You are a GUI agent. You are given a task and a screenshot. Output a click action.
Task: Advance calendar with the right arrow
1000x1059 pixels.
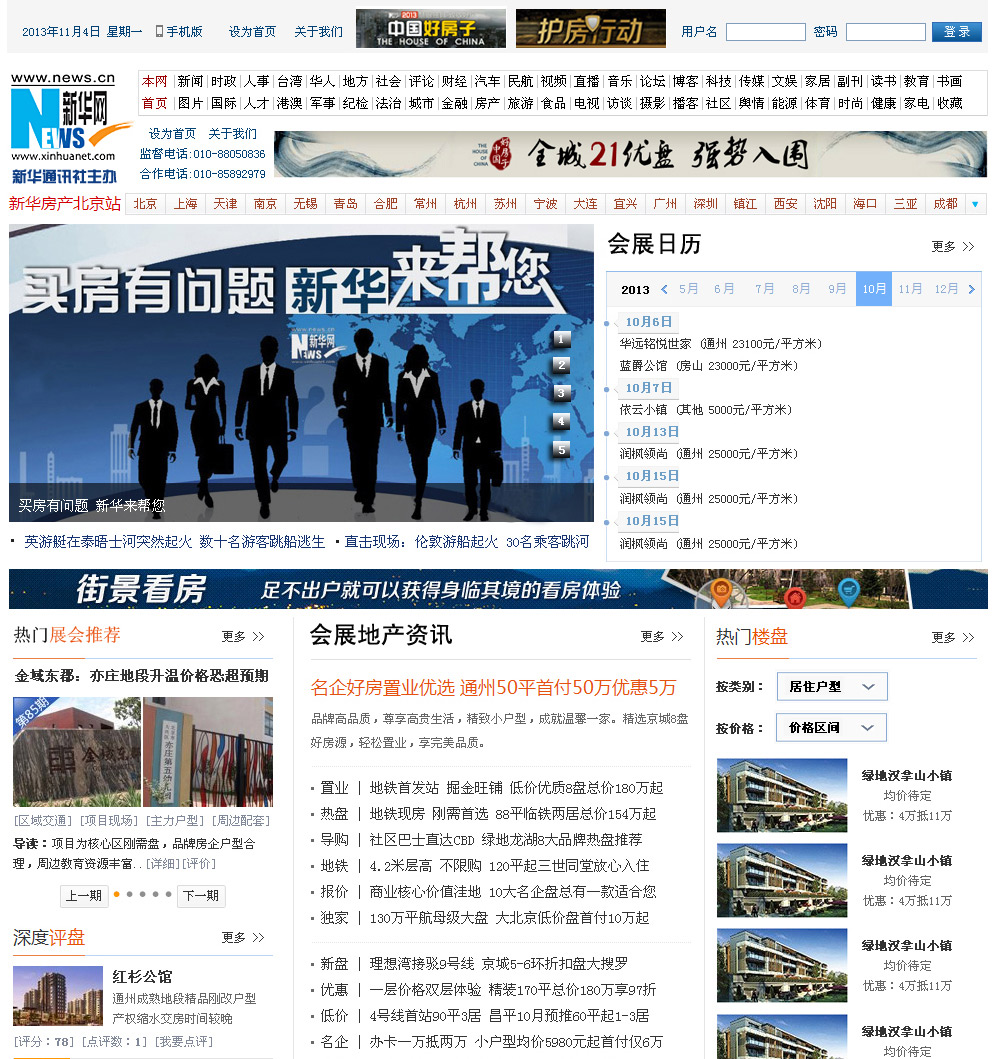[971, 289]
